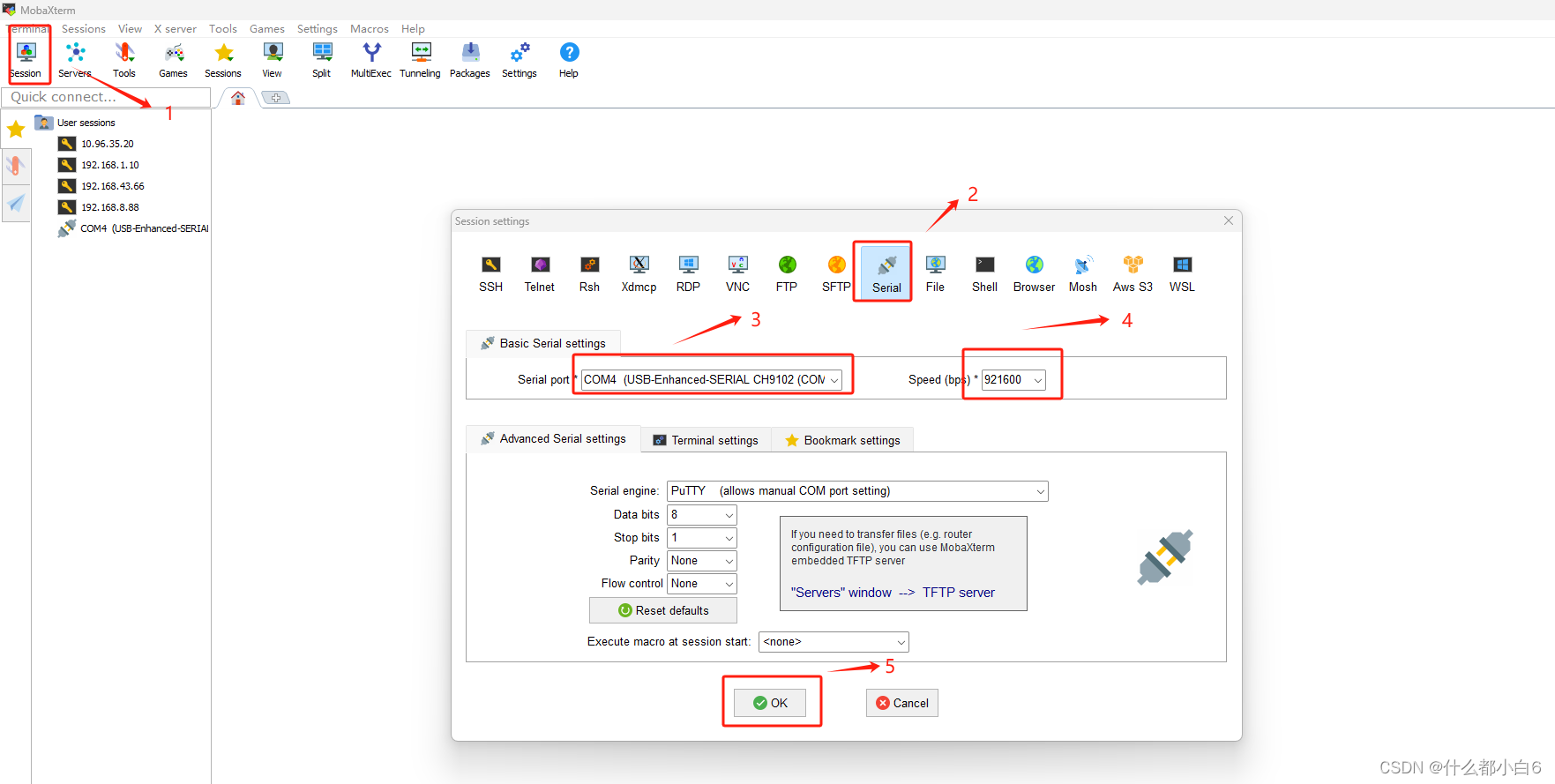Switch to Bookmark settings tab
Image resolution: width=1555 pixels, height=784 pixels.
tap(842, 440)
